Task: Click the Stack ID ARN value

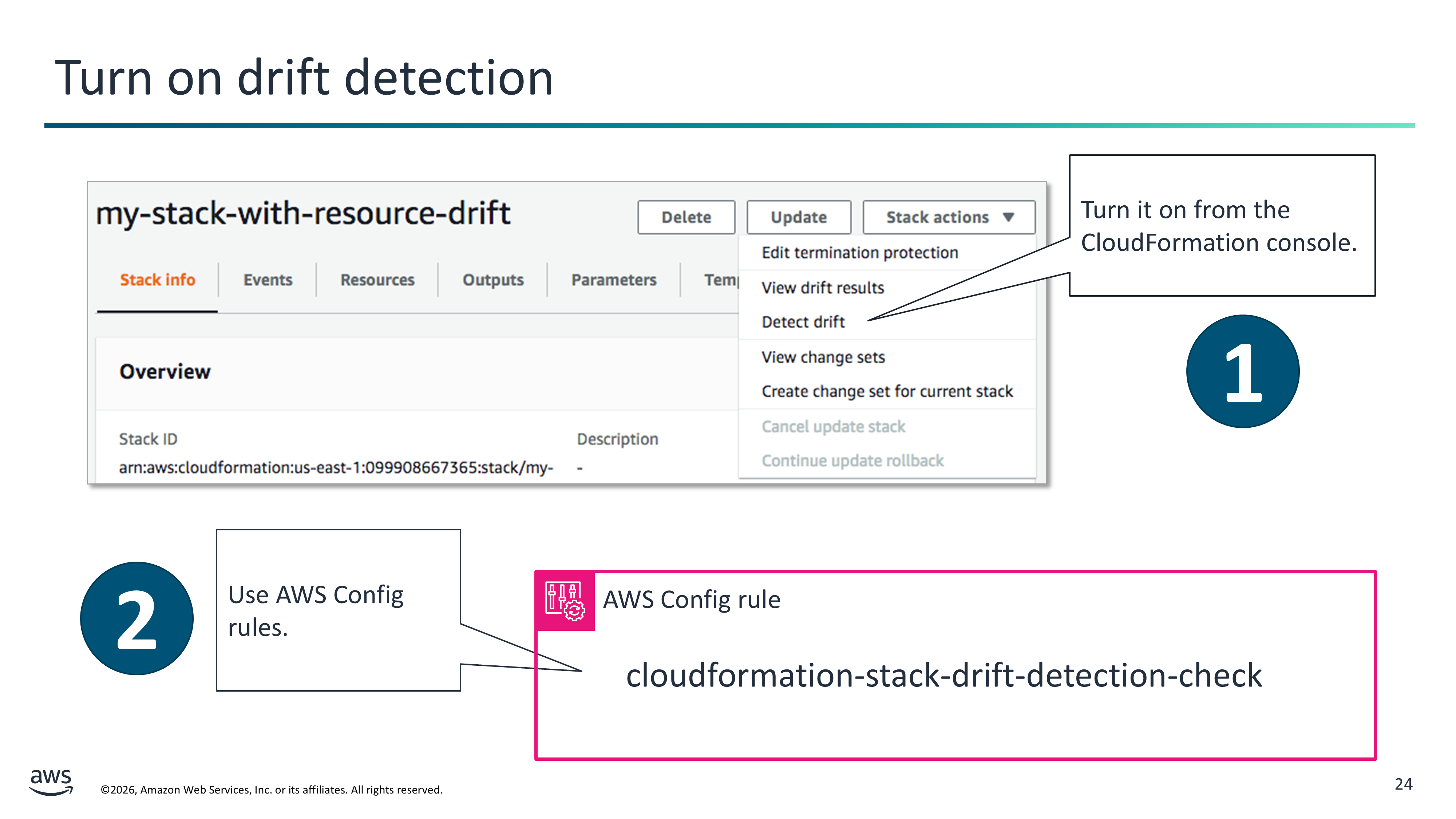Action: [336, 468]
